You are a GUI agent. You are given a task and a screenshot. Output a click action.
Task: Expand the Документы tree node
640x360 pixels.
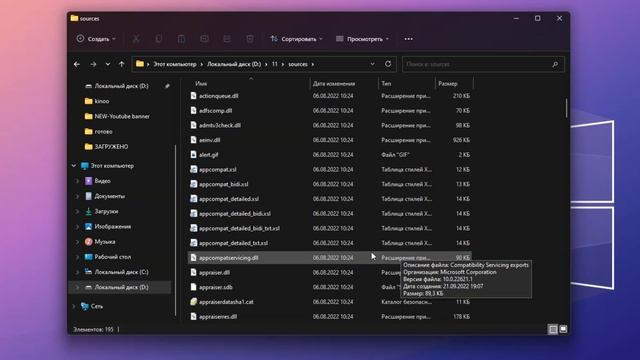77,196
